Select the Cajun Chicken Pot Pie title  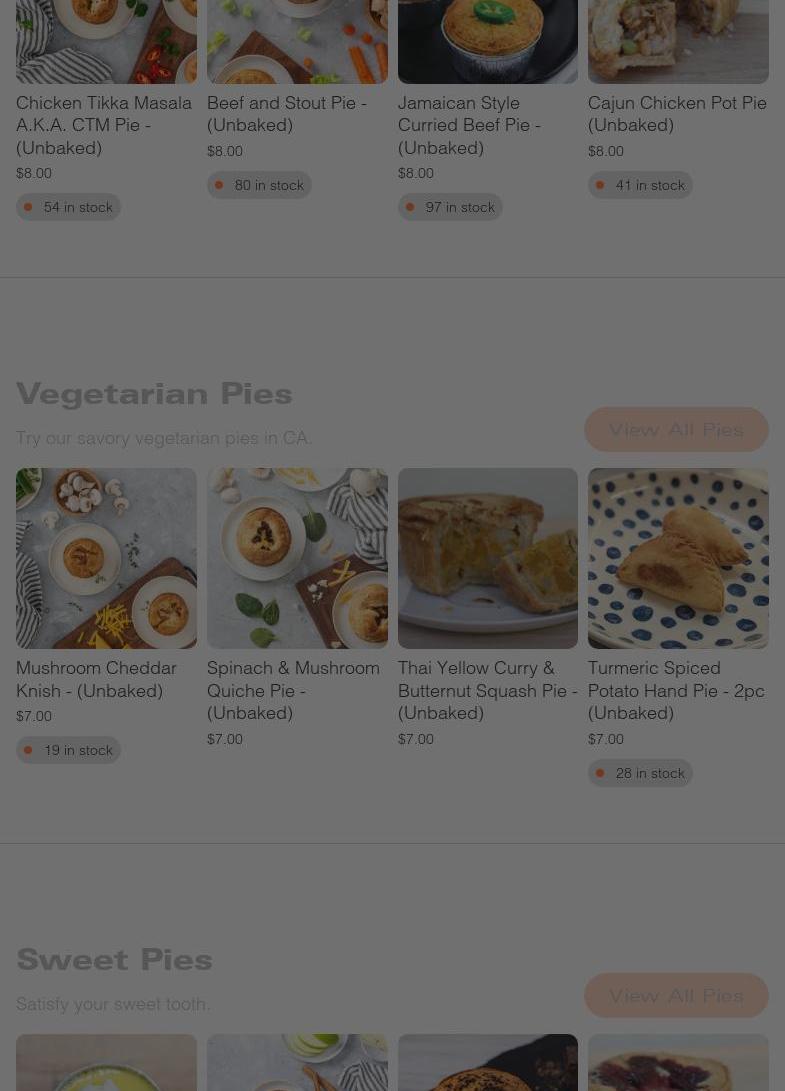(677, 113)
